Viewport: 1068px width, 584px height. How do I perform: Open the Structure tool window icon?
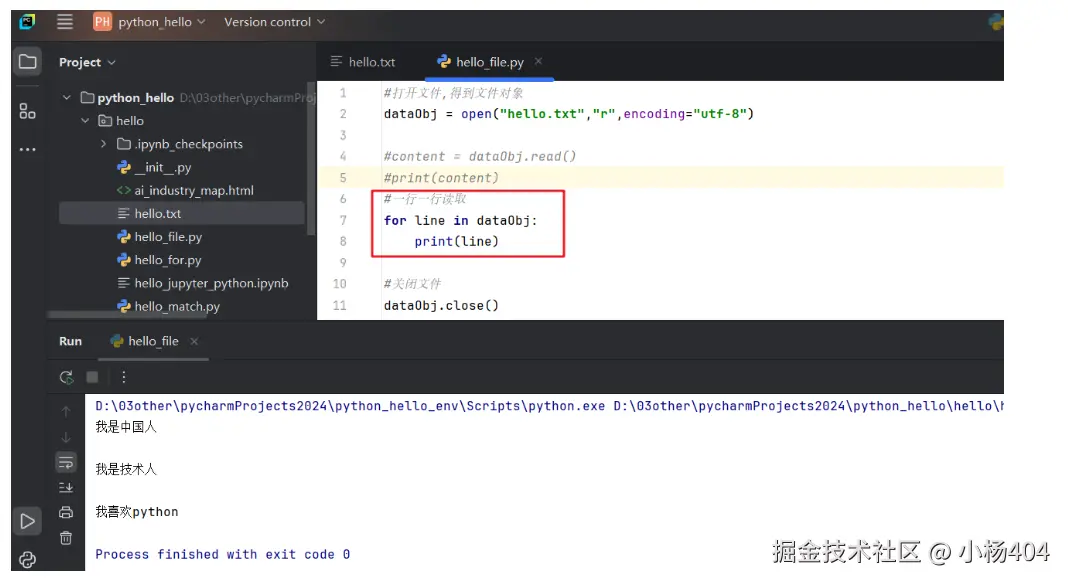(27, 111)
